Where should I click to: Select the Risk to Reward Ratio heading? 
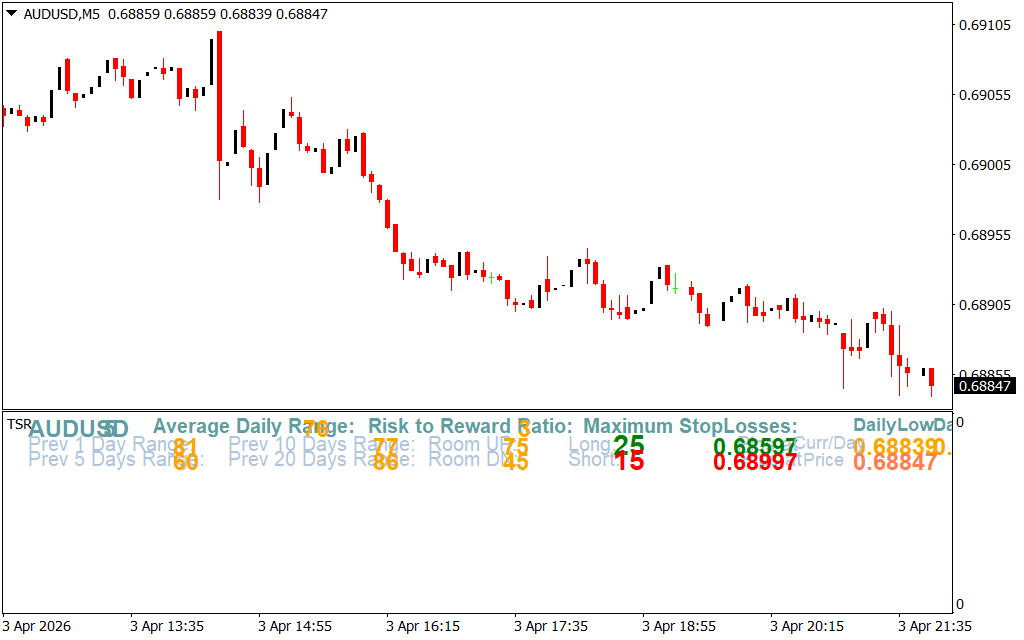pyautogui.click(x=470, y=427)
